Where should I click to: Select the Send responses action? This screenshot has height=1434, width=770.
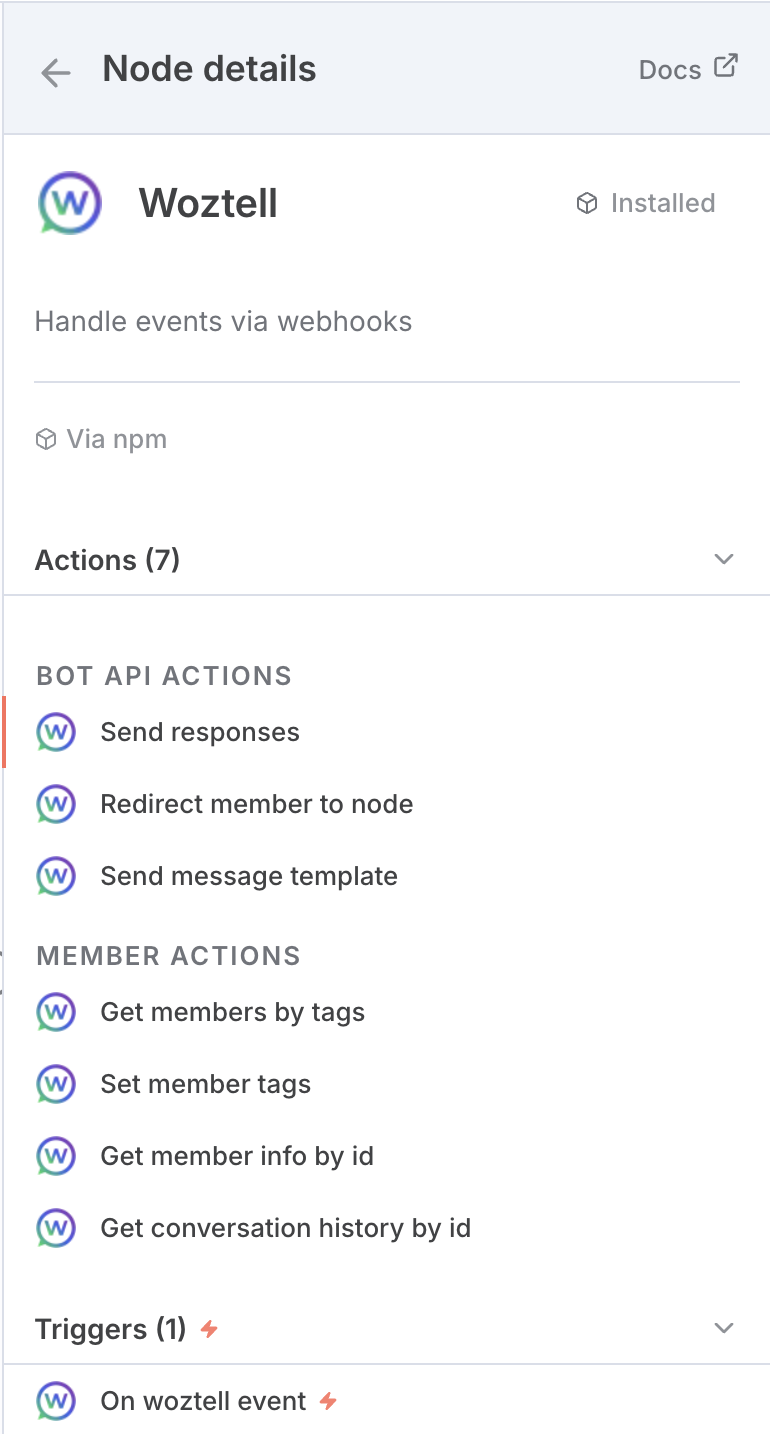coord(200,732)
